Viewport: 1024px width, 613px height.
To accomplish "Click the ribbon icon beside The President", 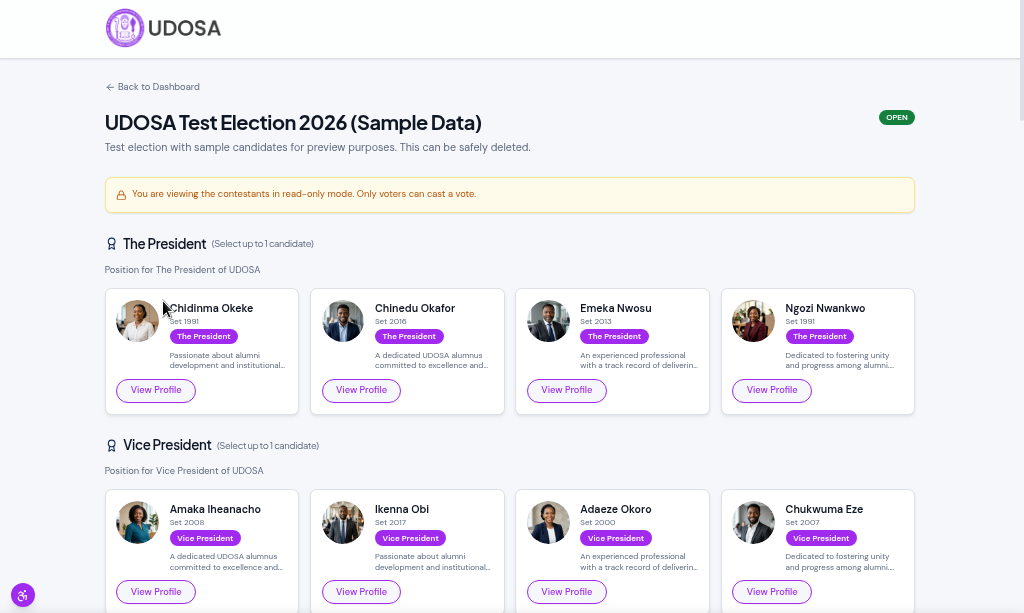I will tap(111, 244).
